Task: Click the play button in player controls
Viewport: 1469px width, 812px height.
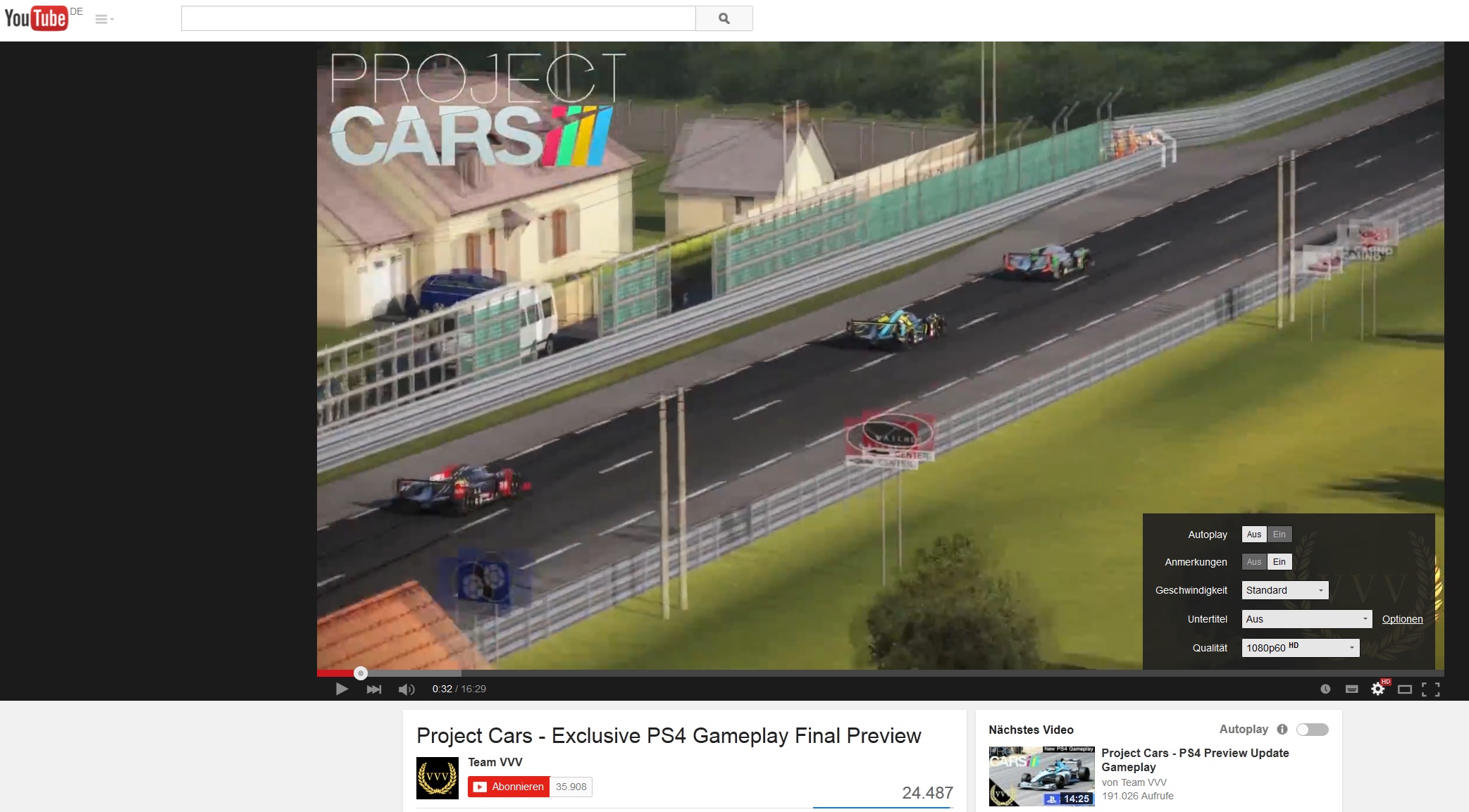Action: (342, 689)
